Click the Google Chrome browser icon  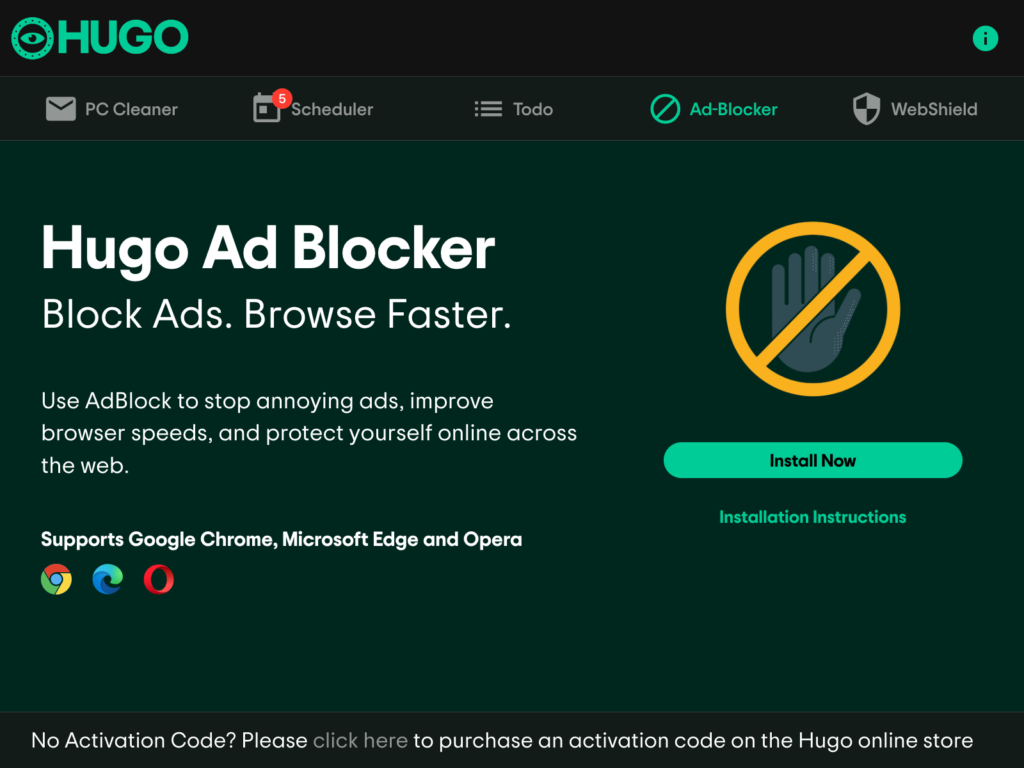[x=56, y=579]
